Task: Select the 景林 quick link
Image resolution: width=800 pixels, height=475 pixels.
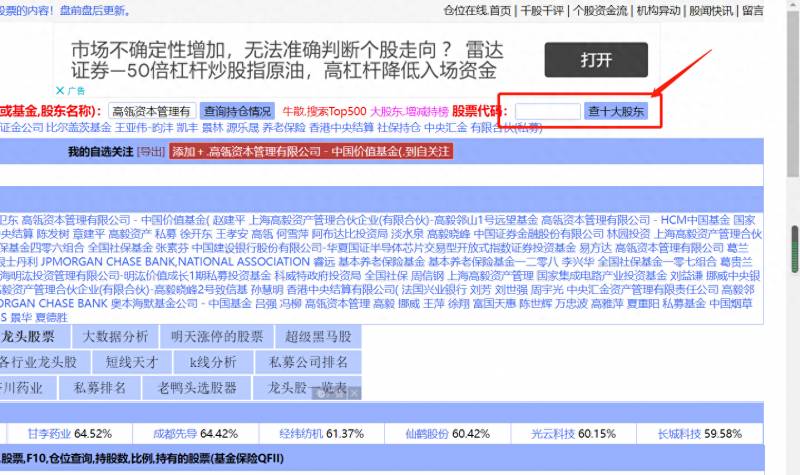Action: [213, 128]
